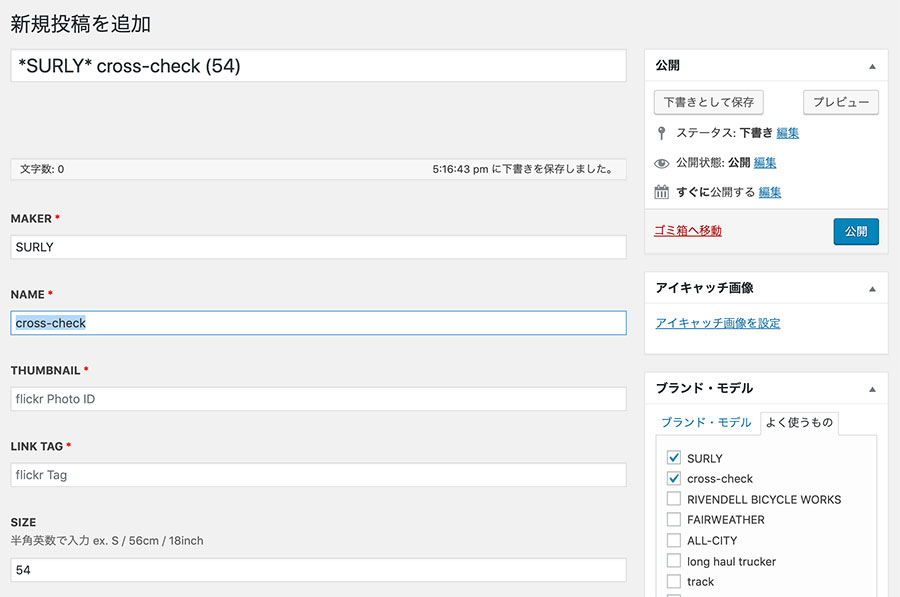Edit 公開状態 via 編集 link
This screenshot has width=900, height=597.
pos(765,163)
